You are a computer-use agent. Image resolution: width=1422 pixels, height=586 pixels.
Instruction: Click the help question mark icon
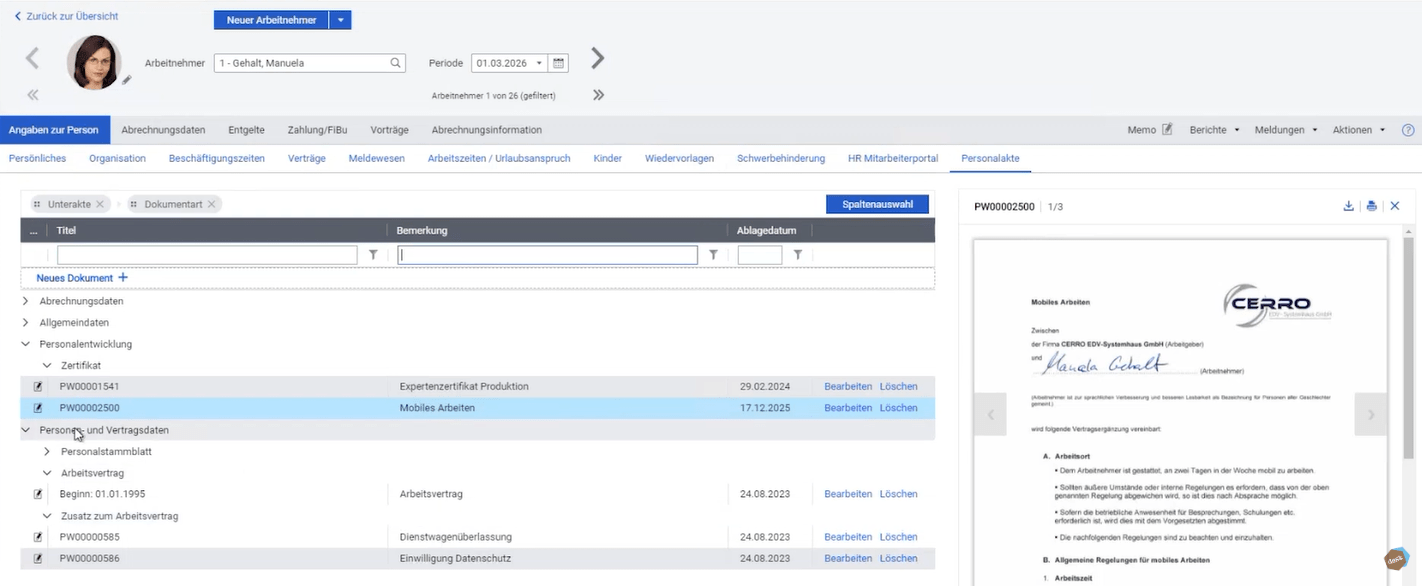[x=1409, y=129]
